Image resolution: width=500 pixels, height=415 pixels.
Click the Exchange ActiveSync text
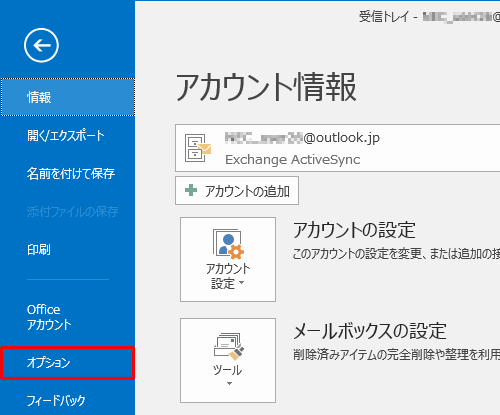tap(293, 160)
